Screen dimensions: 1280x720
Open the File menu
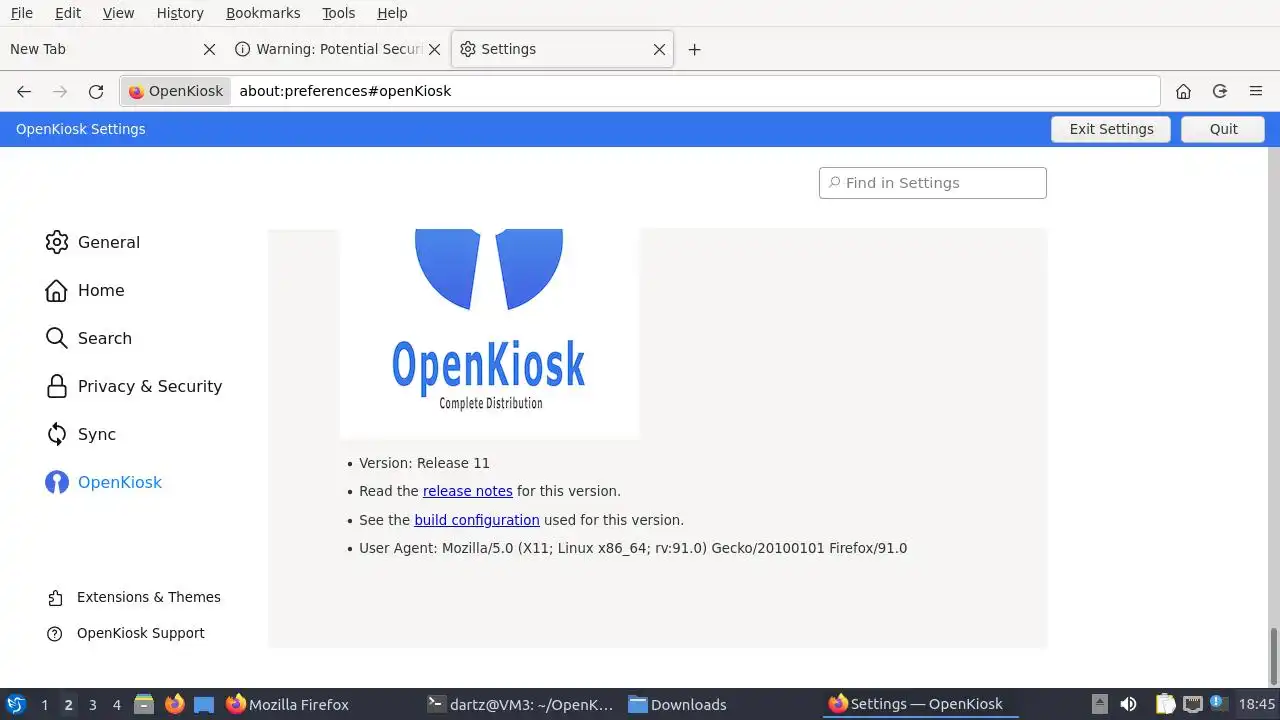[x=21, y=13]
